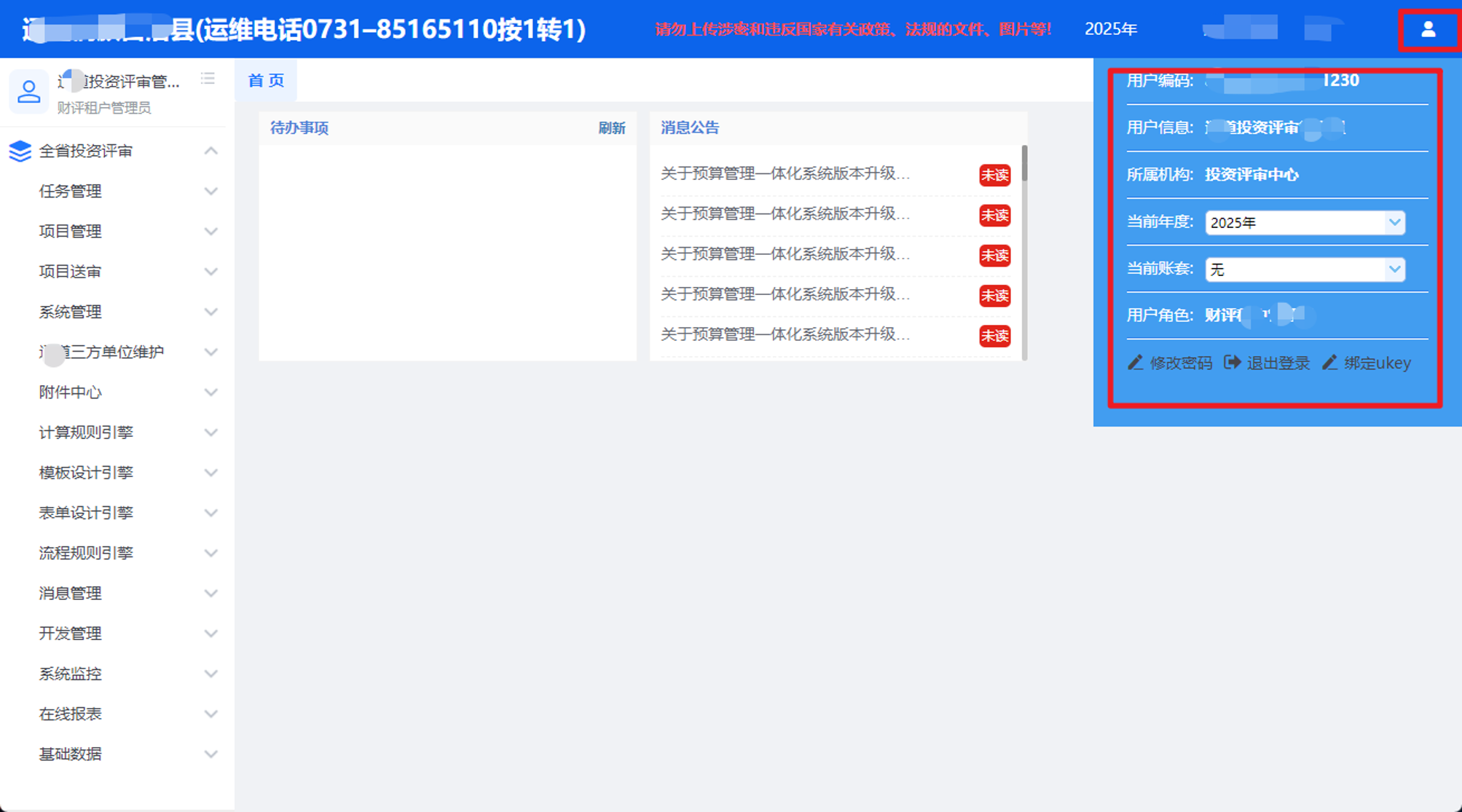The height and width of the screenshot is (812, 1462).
Task: Open the 模板设计引擎 menu item
Action: point(117,473)
